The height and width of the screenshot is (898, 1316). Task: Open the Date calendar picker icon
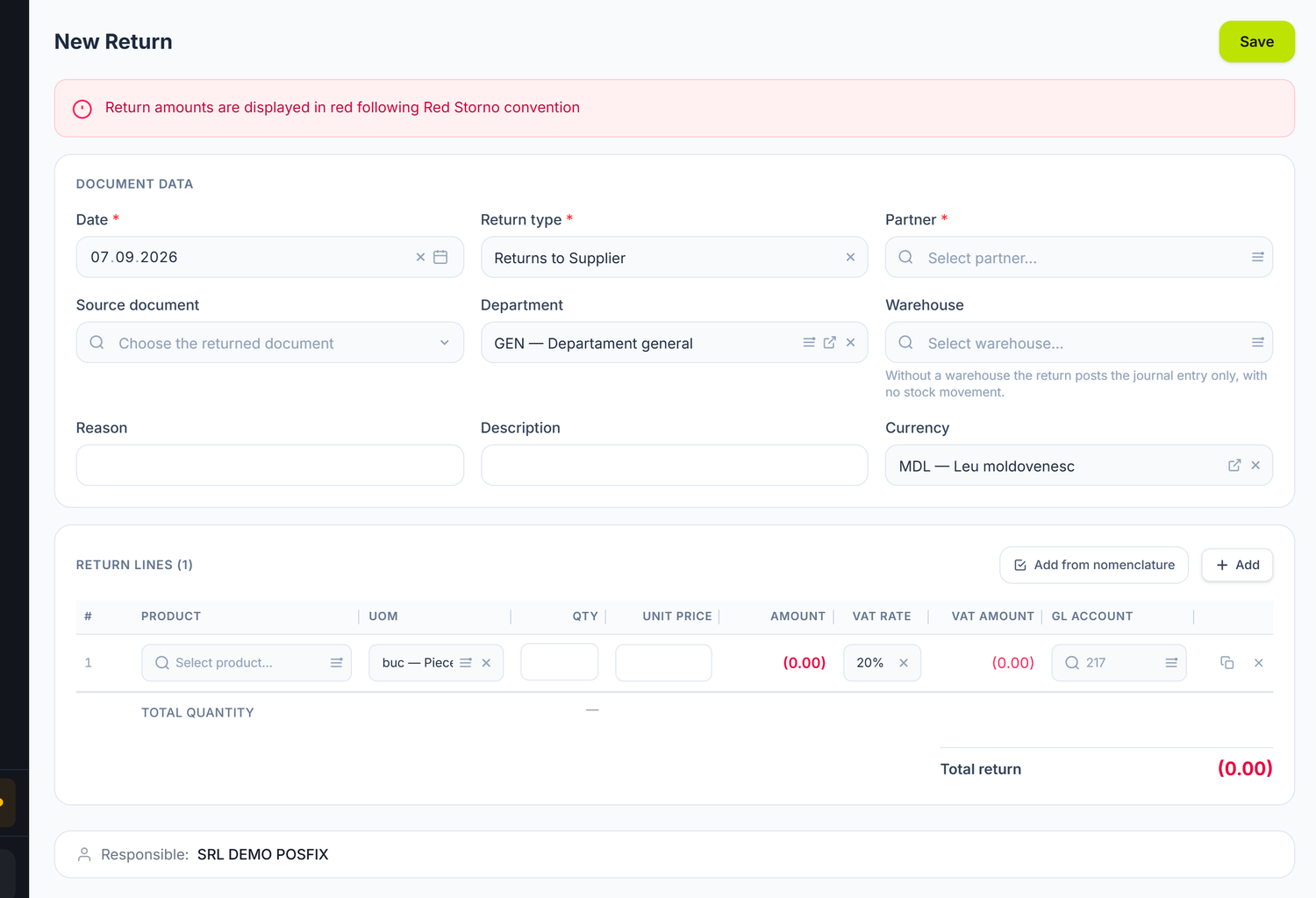click(440, 257)
